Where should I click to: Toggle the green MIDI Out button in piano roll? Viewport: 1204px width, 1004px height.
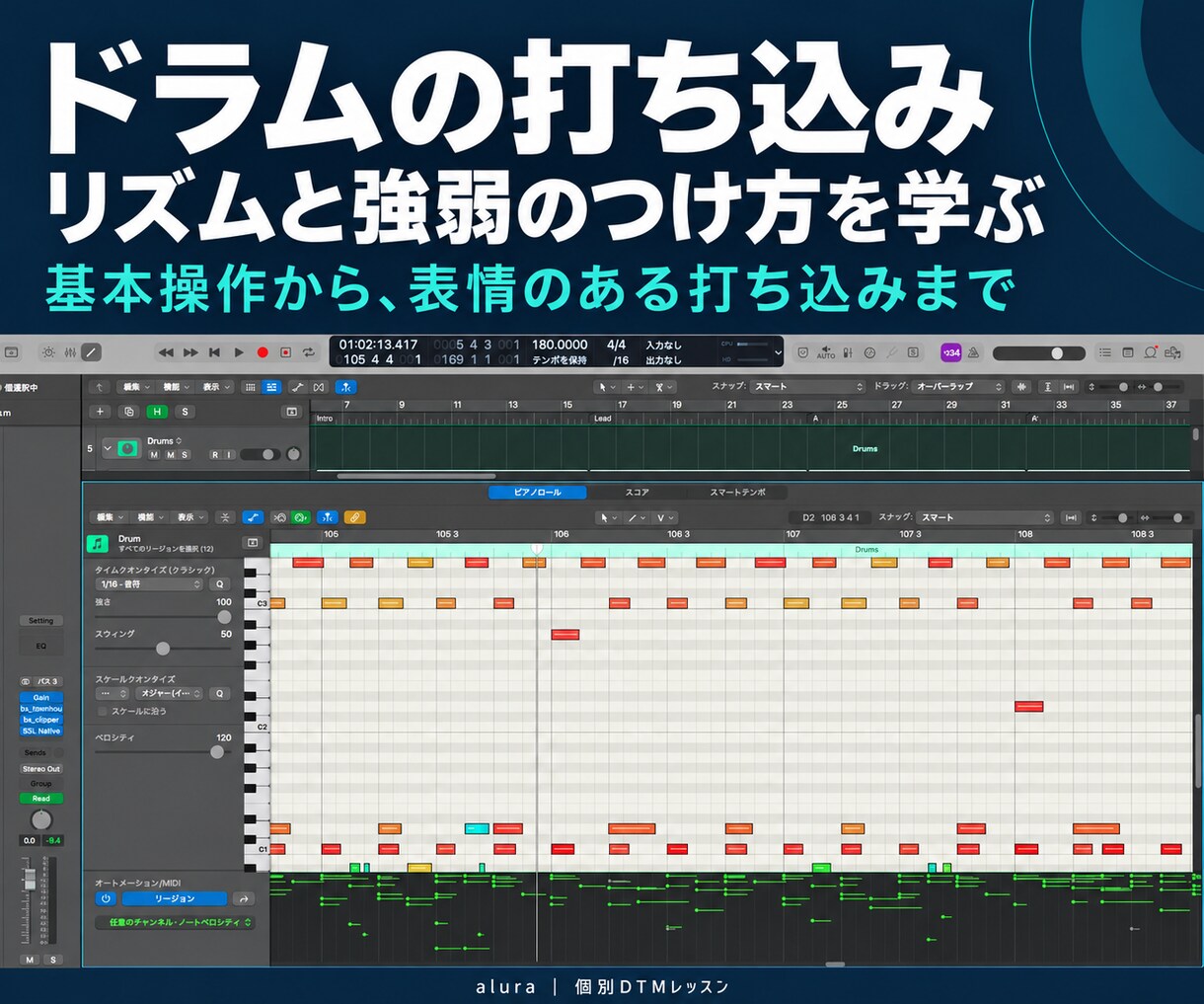[x=301, y=517]
